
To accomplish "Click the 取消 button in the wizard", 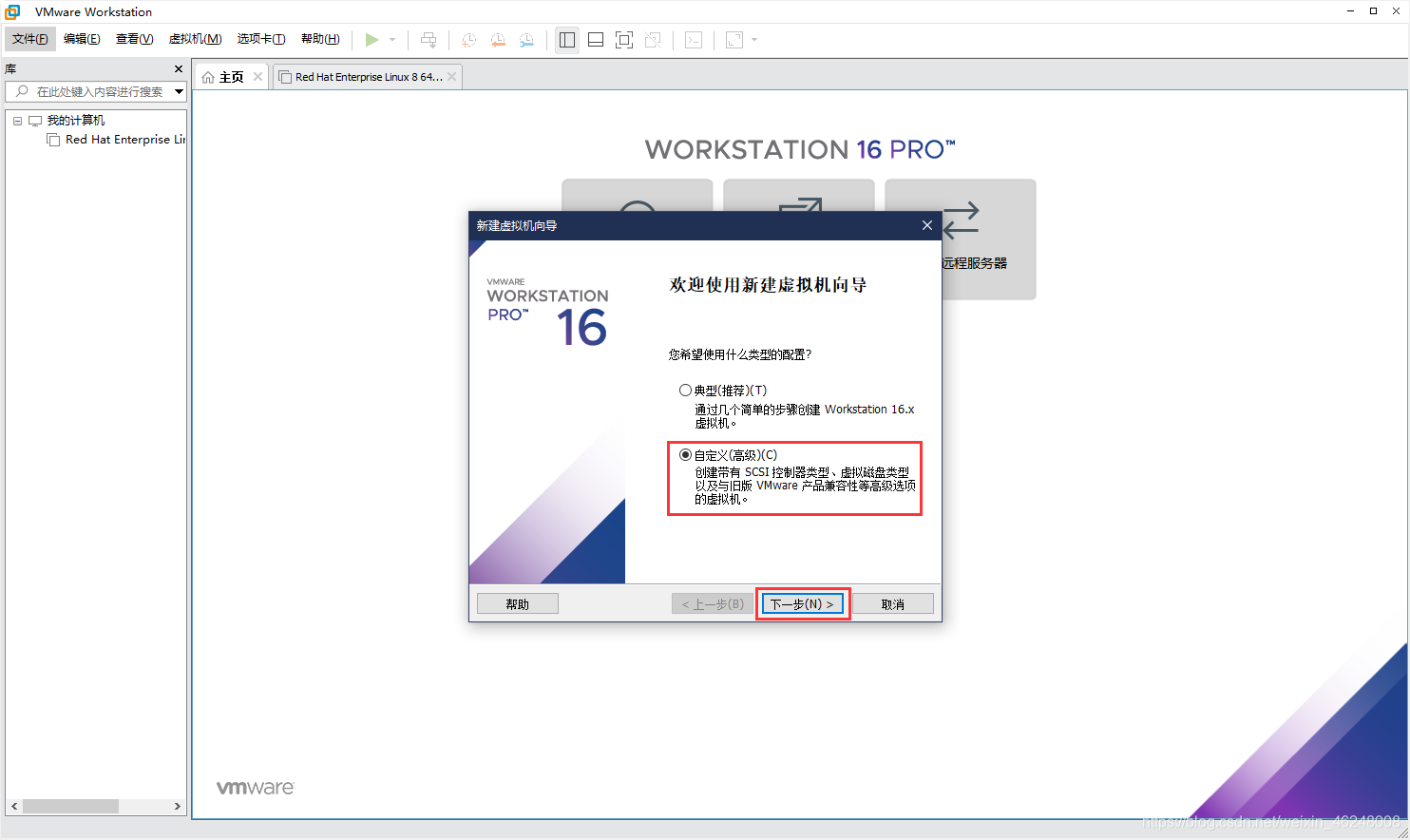I will 893,604.
